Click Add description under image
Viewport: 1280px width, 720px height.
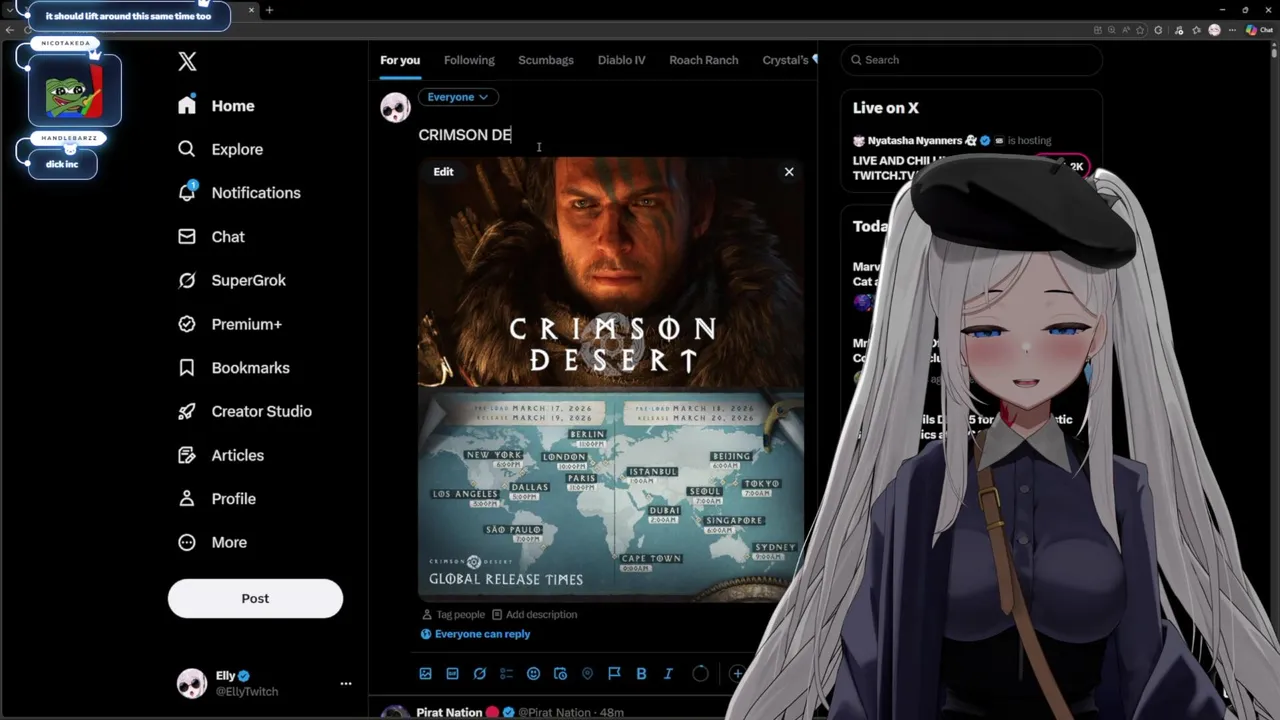coord(534,615)
